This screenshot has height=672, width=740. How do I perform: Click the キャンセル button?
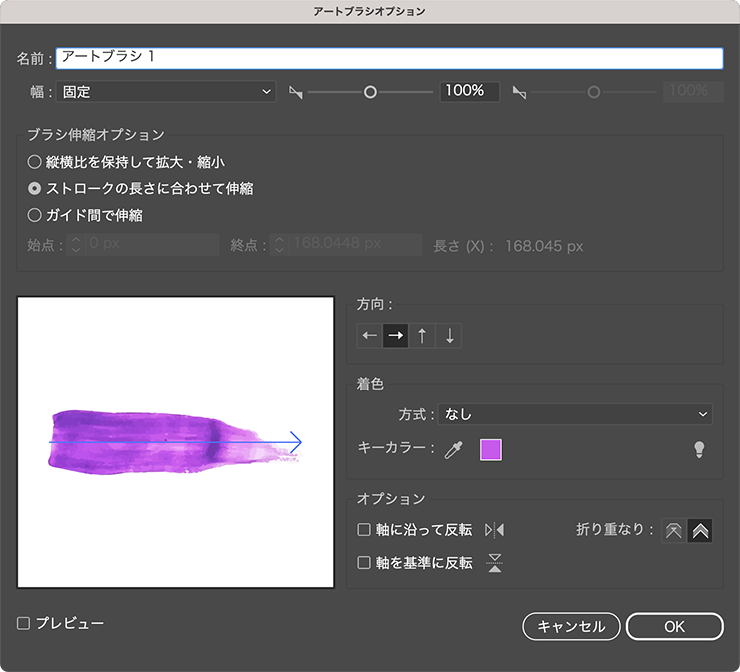pos(571,626)
